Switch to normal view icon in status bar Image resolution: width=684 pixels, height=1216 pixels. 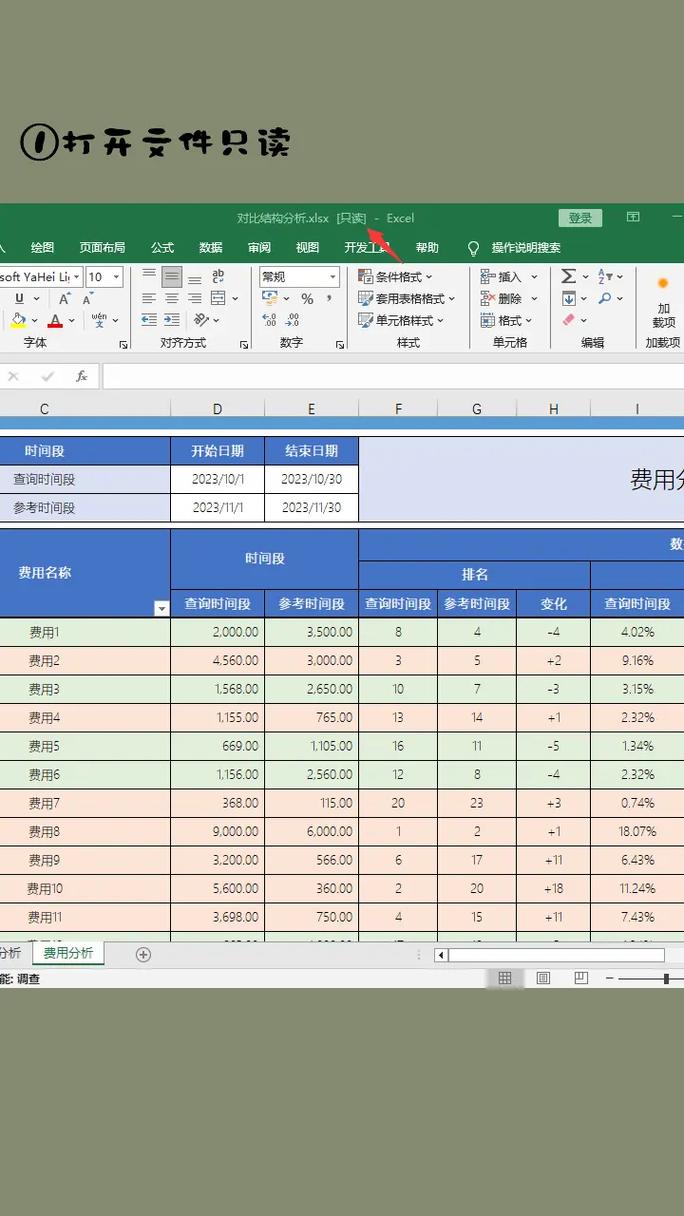point(505,978)
